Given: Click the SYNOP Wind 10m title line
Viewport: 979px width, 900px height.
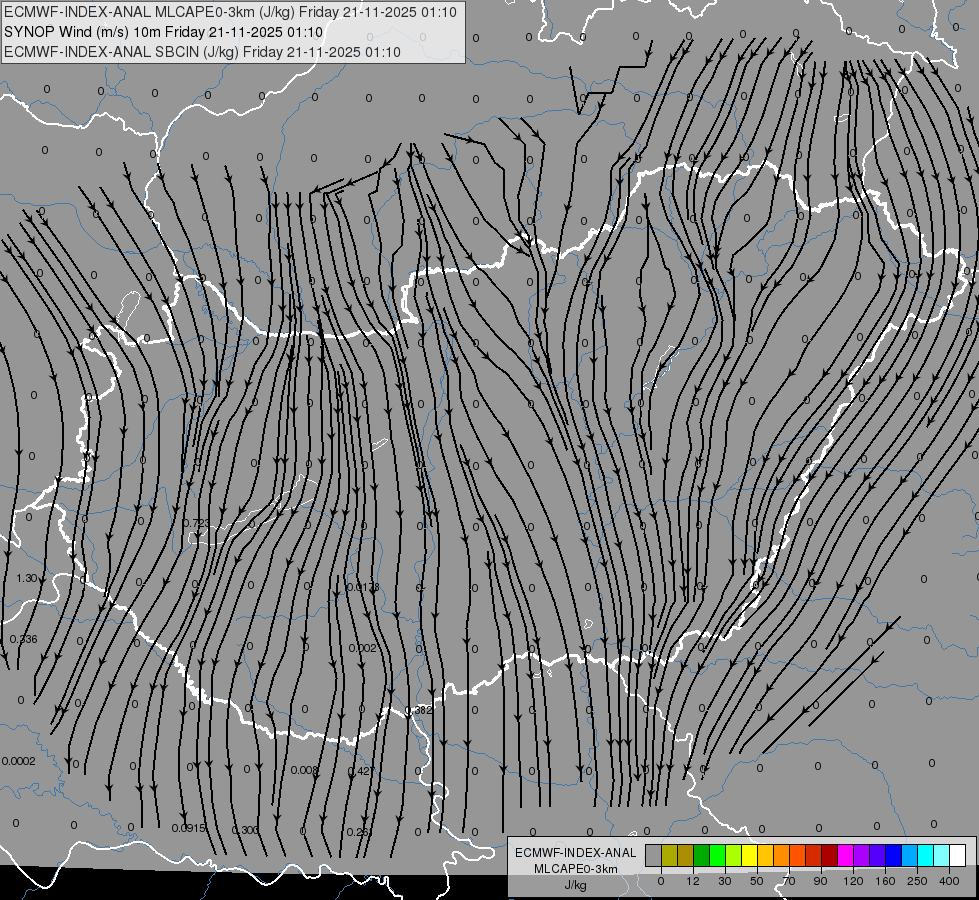Looking at the screenshot, I should click(x=164, y=32).
